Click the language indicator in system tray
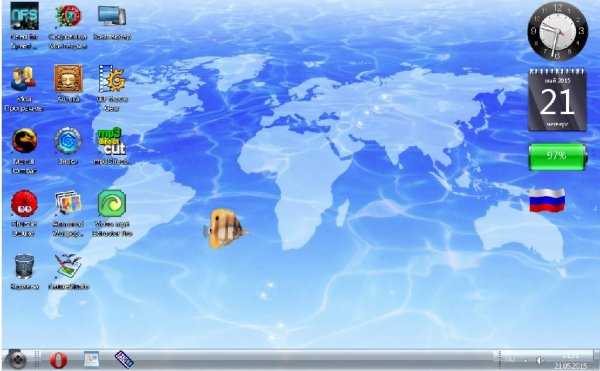This screenshot has height=371, width=600. [510, 360]
